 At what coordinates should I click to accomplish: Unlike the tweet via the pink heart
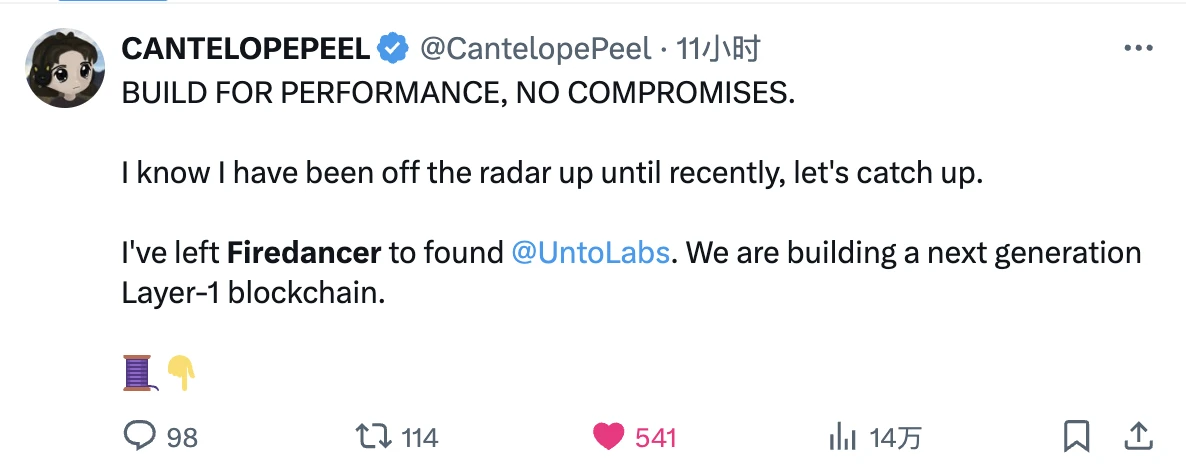point(607,436)
